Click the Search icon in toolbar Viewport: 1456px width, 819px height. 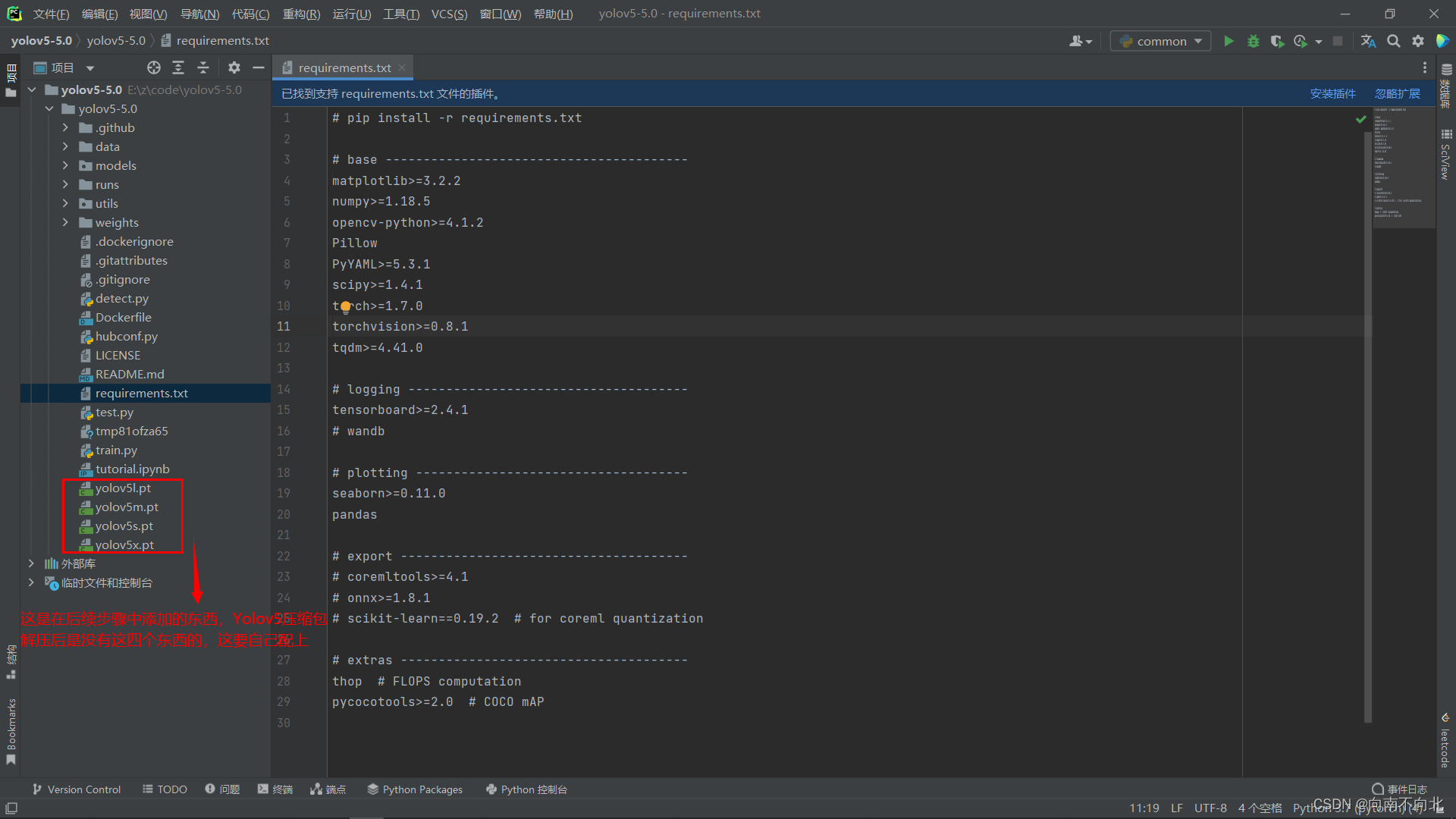1395,41
